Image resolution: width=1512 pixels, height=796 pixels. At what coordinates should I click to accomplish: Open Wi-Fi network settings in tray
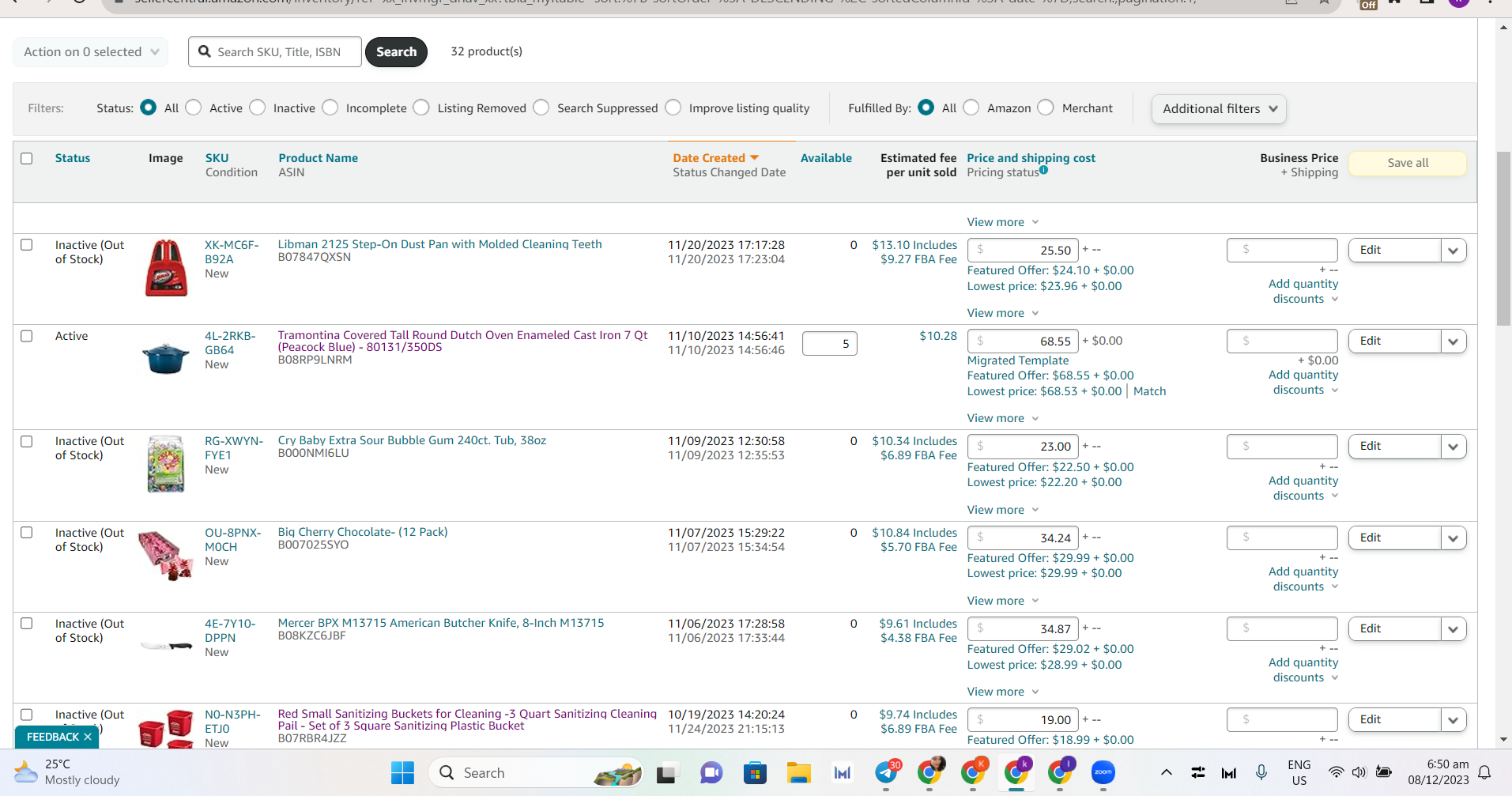[x=1336, y=772]
